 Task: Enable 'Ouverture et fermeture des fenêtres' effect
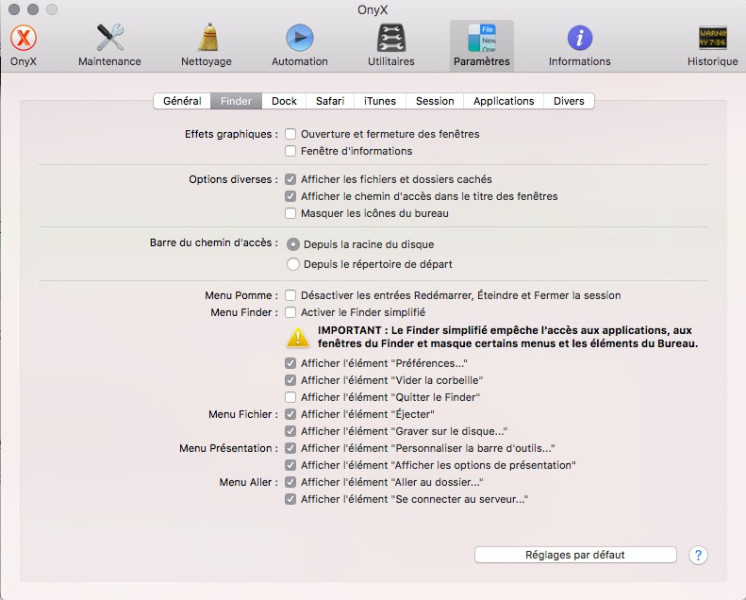pos(291,134)
